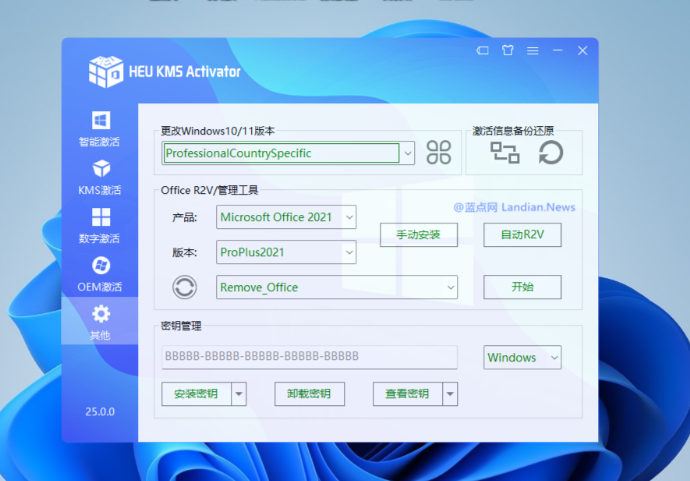The width and height of the screenshot is (690, 481).
Task: Click the 安装密钥 install key button
Action: [196, 394]
